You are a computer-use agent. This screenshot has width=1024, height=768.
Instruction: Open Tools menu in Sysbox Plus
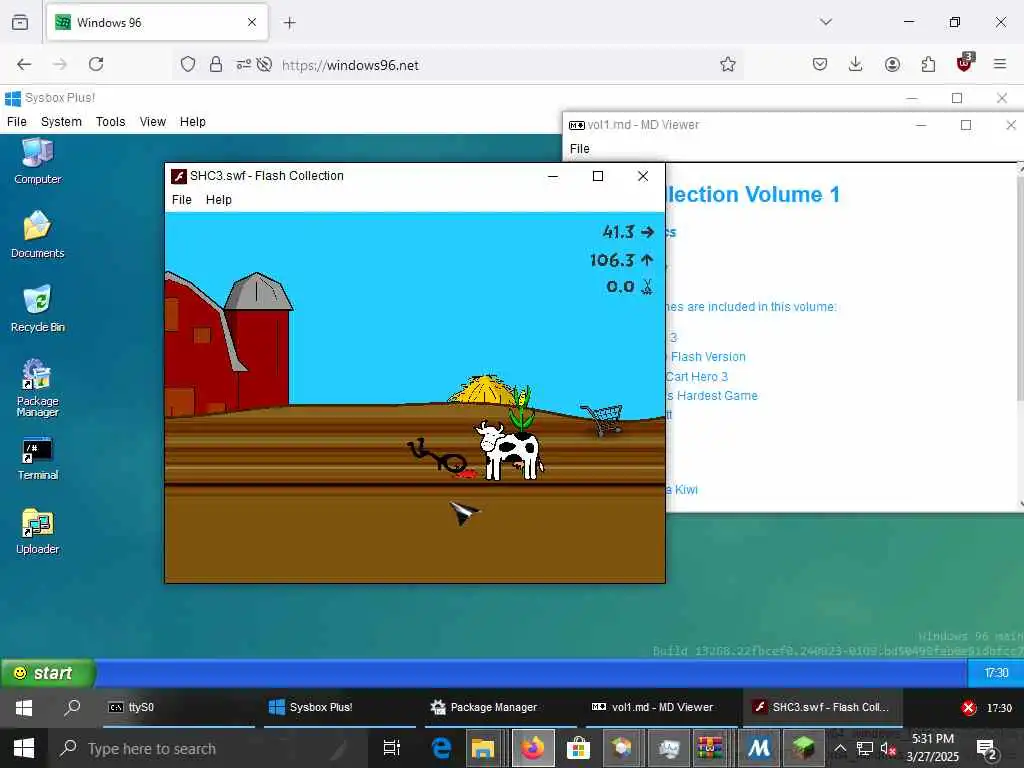[x=110, y=121]
